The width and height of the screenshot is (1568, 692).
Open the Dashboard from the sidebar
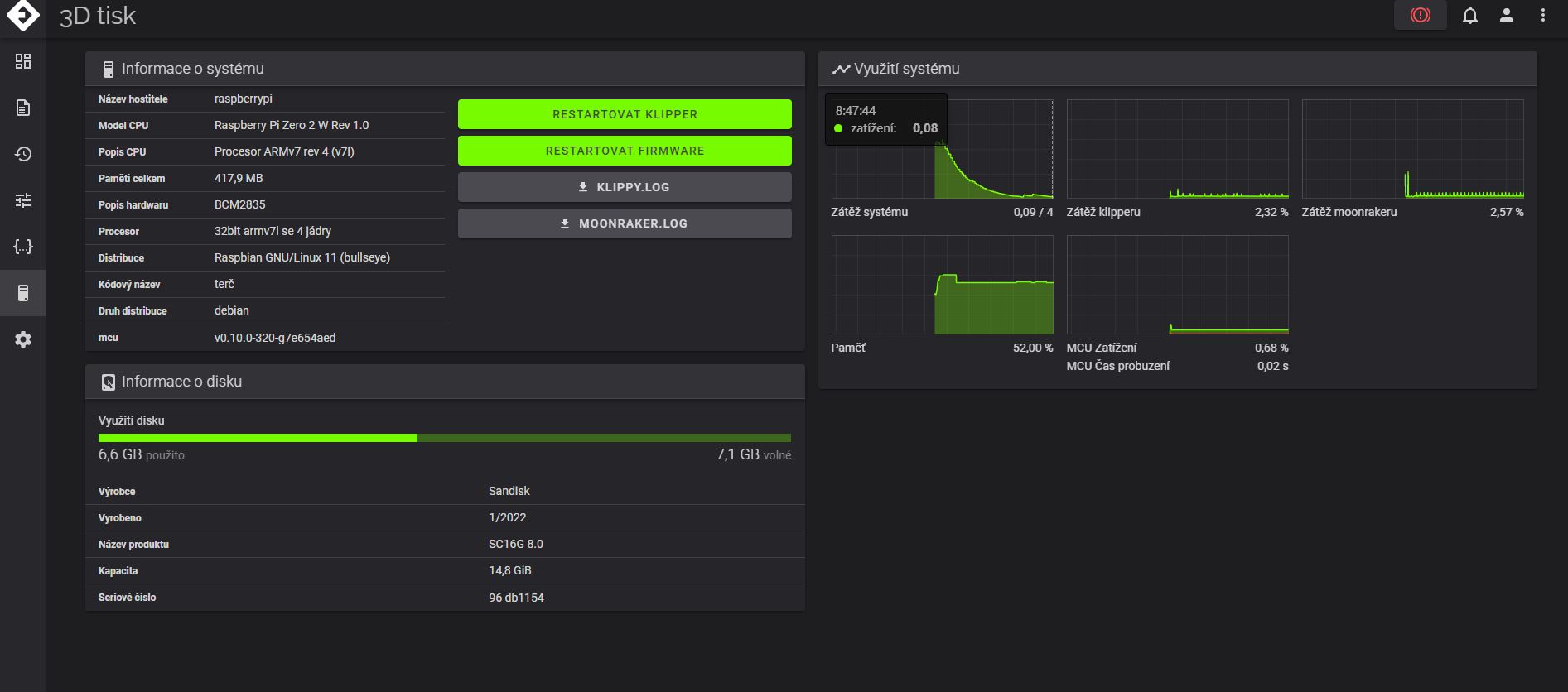pyautogui.click(x=23, y=61)
